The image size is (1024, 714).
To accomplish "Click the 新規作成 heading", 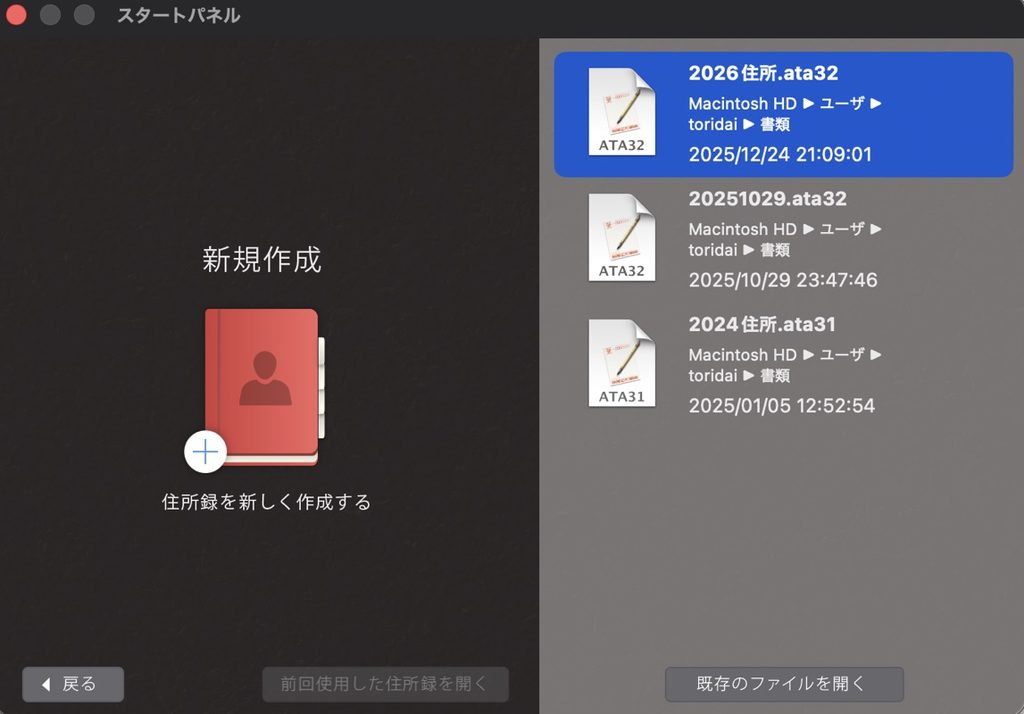I will click(x=262, y=259).
